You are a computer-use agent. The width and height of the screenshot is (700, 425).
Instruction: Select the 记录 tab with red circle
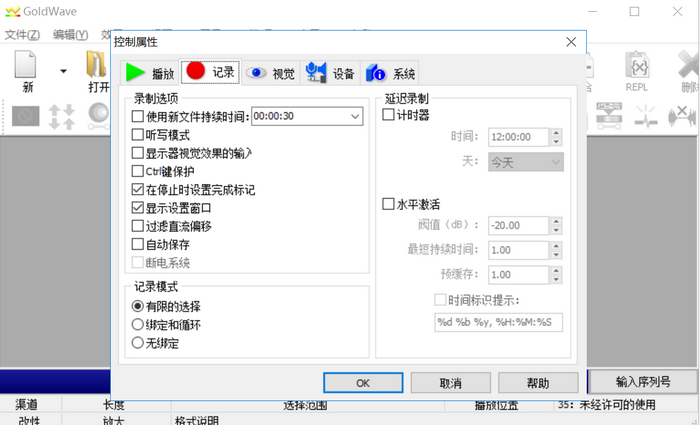click(210, 72)
